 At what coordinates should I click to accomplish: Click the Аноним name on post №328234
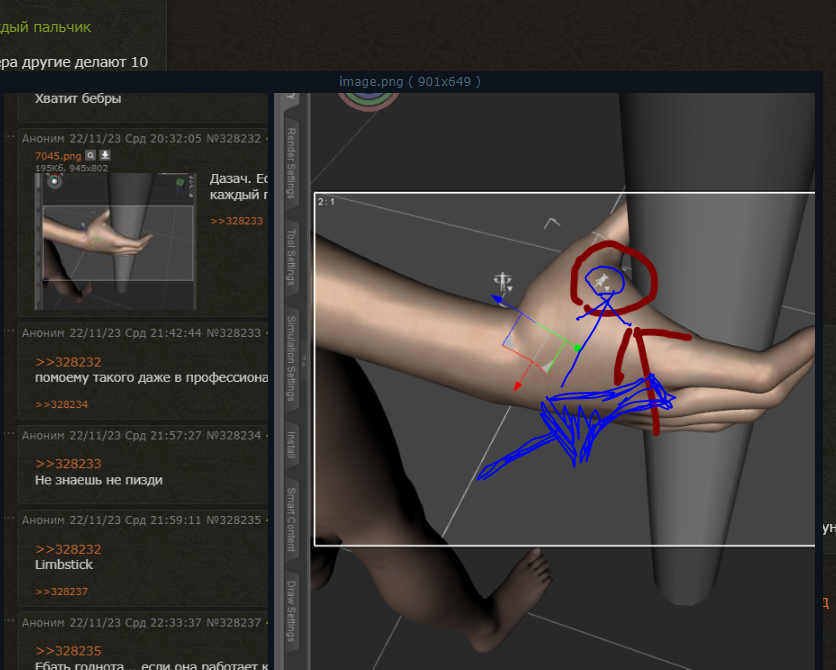pyautogui.click(x=43, y=435)
